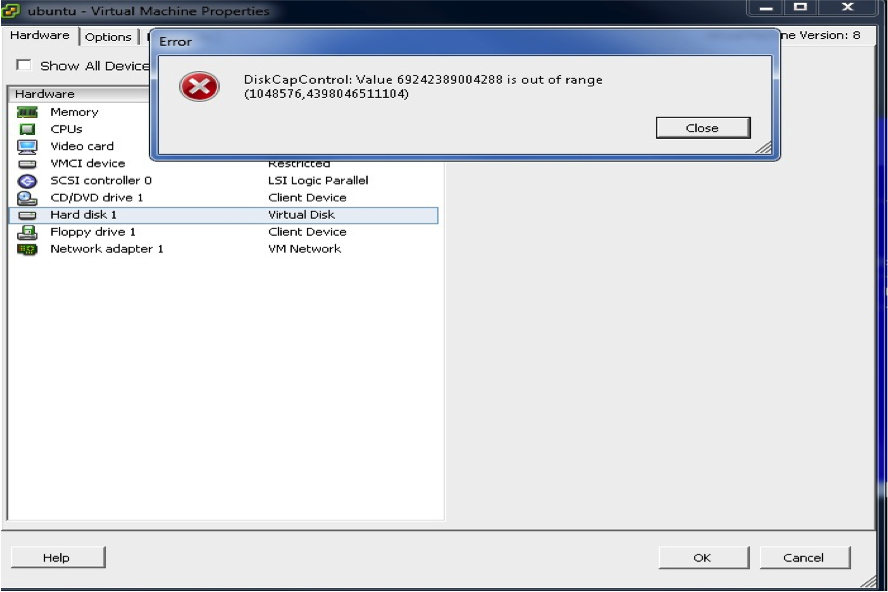Screen dimensions: 888x592
Task: Click the VMCI device icon
Action: click(x=27, y=163)
